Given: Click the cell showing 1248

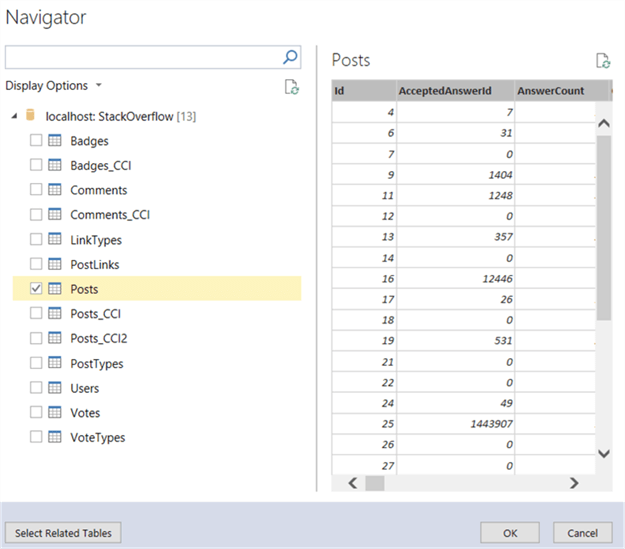Looking at the screenshot, I should pos(455,195).
